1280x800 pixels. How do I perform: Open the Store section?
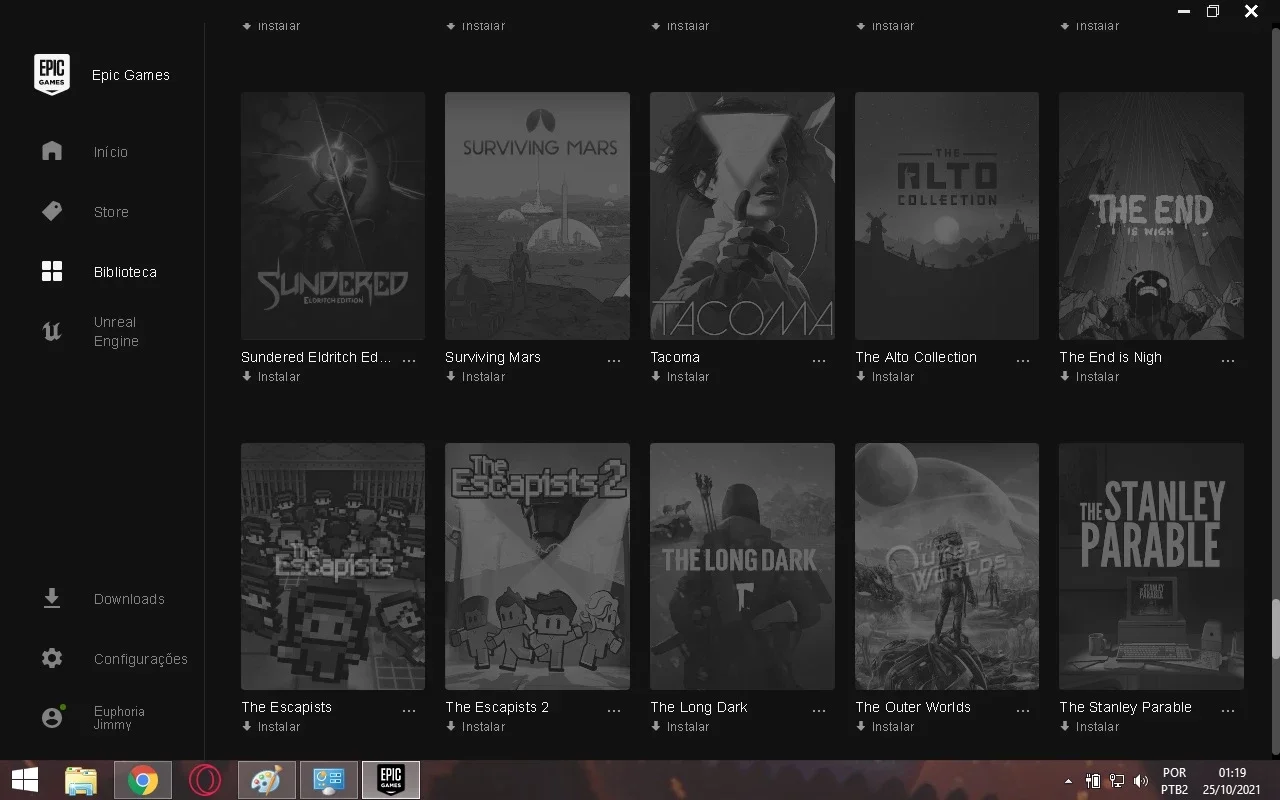(111, 212)
